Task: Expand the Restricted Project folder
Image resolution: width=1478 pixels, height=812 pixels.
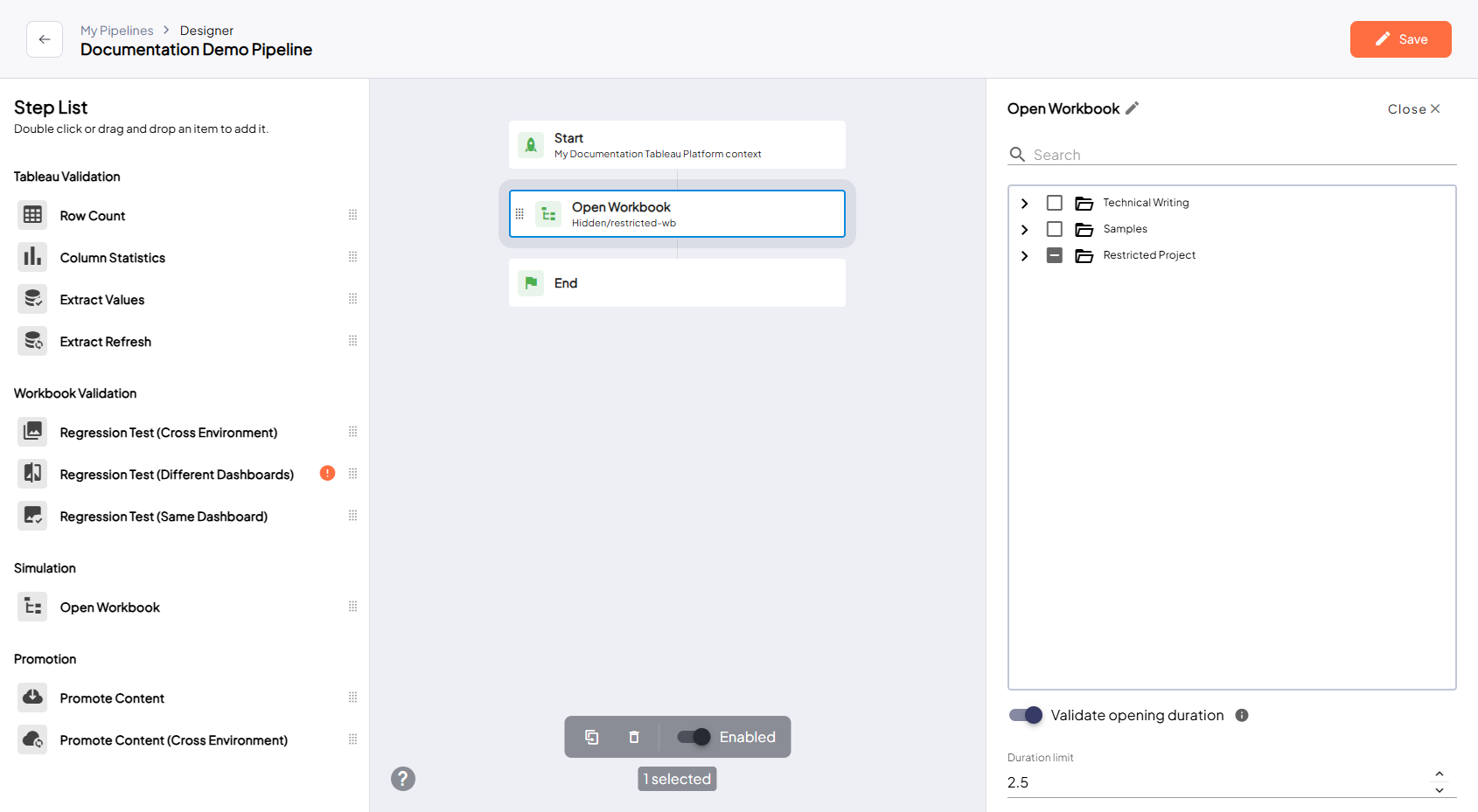Action: point(1024,255)
